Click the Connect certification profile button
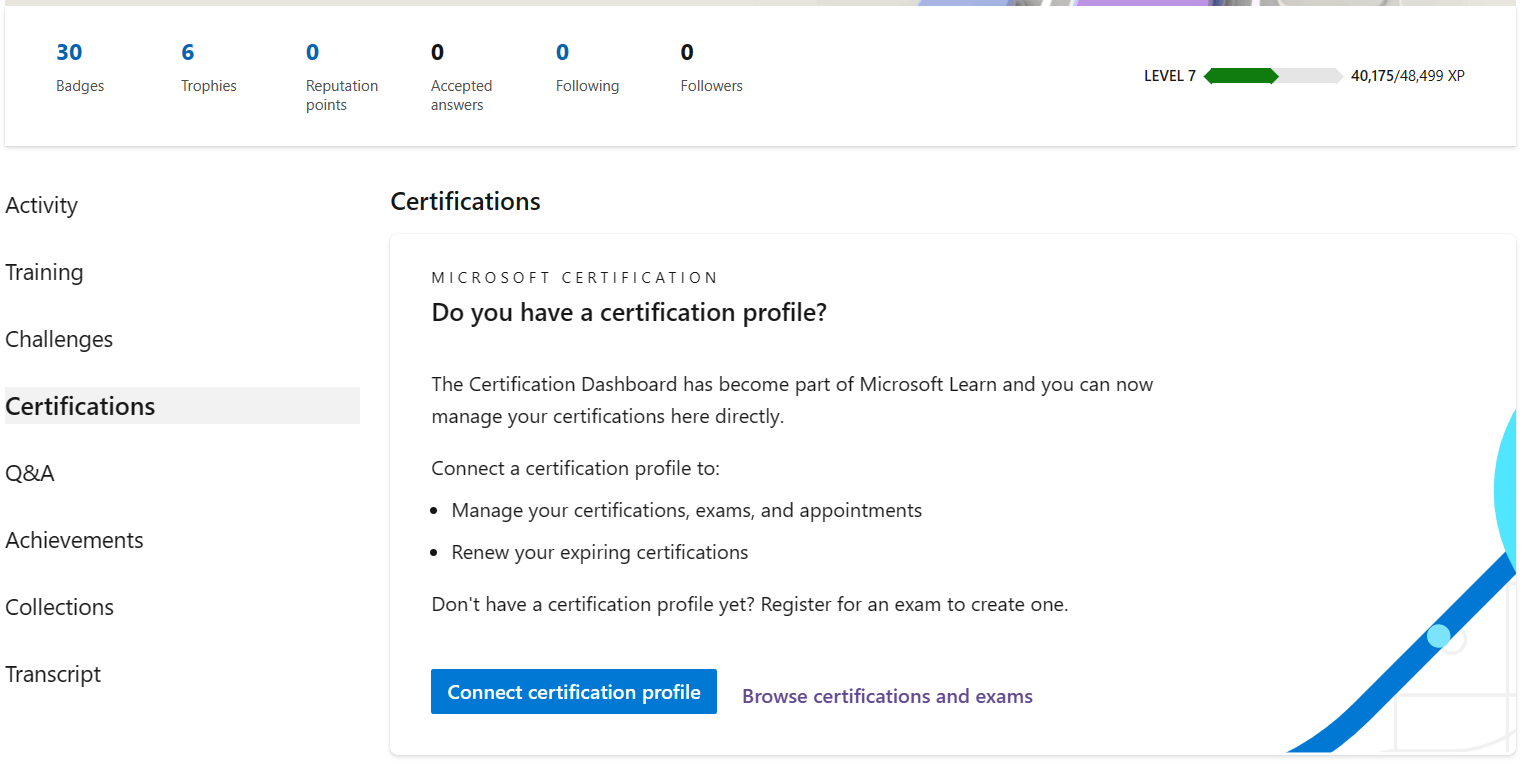 coord(574,692)
